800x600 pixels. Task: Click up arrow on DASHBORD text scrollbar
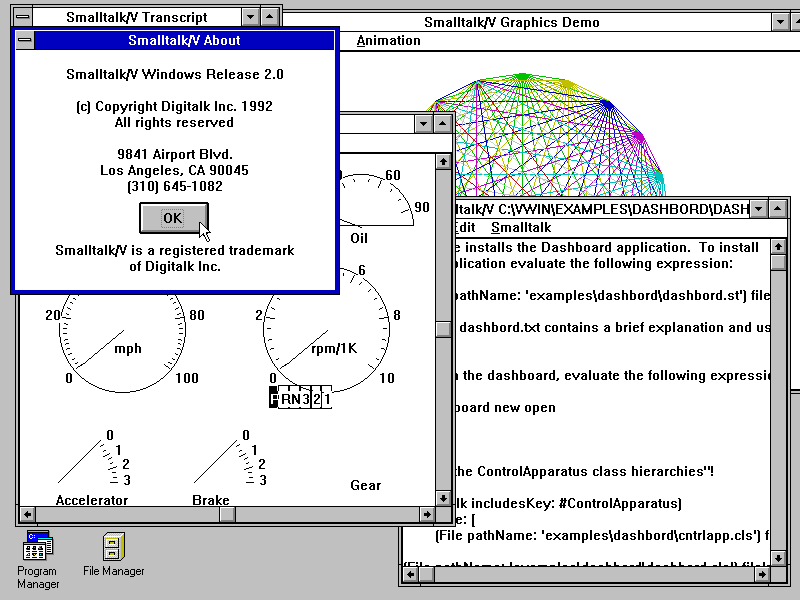pyautogui.click(x=778, y=247)
